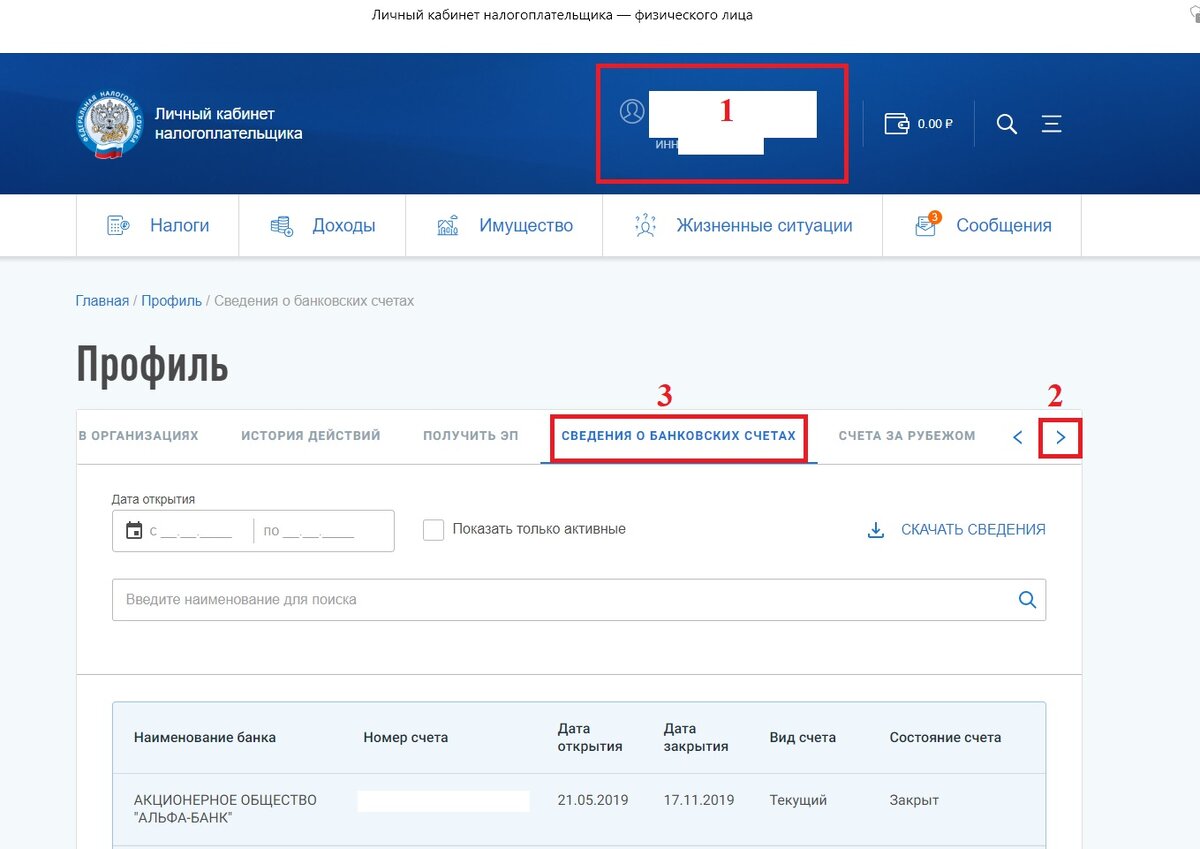This screenshot has height=849, width=1200.
Task: Click the 0.00 ₽ balance amount
Action: click(935, 124)
